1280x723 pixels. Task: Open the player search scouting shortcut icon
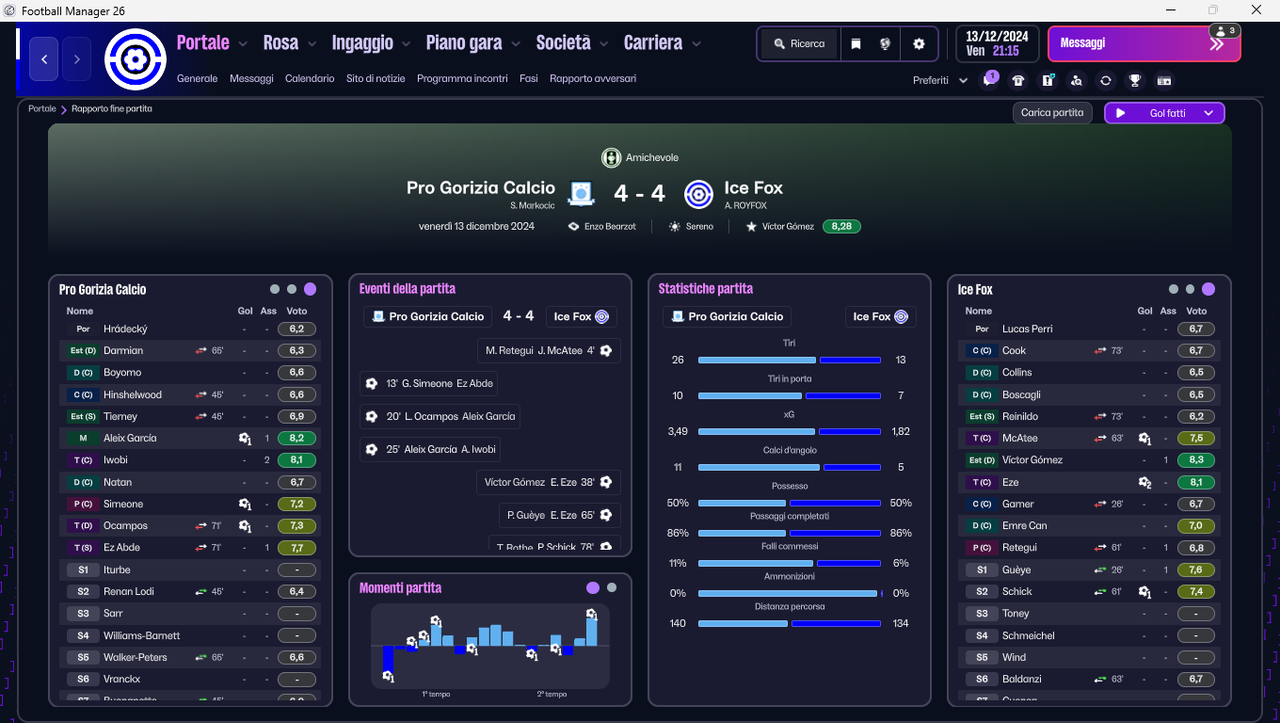coord(1076,81)
